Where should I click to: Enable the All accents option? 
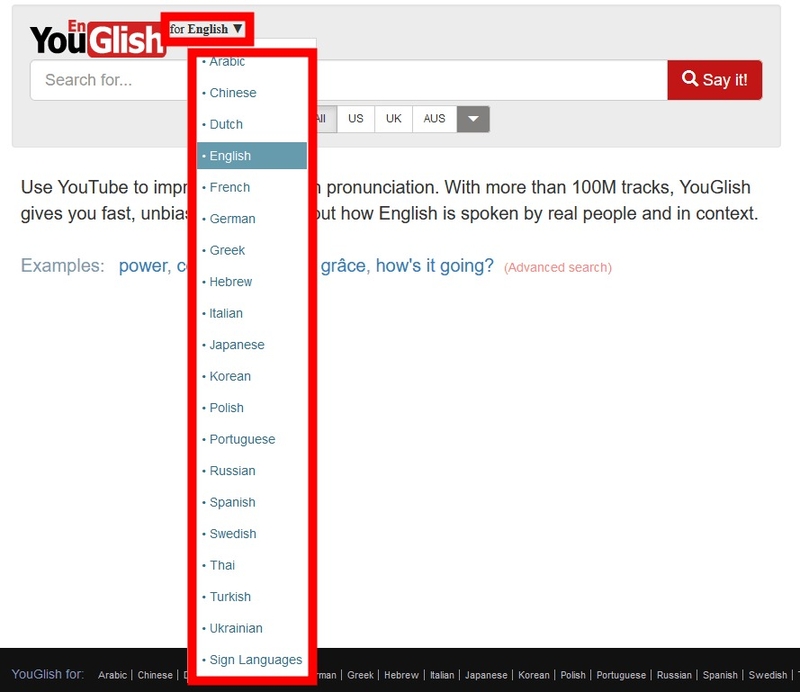[x=322, y=118]
